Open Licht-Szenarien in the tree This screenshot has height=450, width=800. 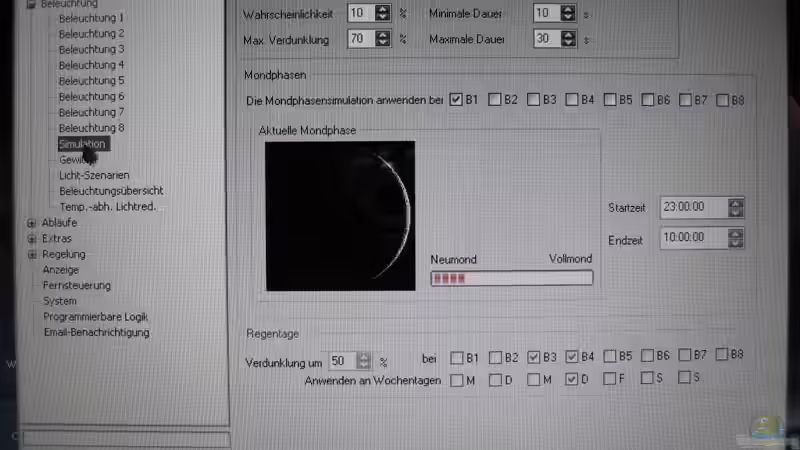pyautogui.click(x=94, y=175)
